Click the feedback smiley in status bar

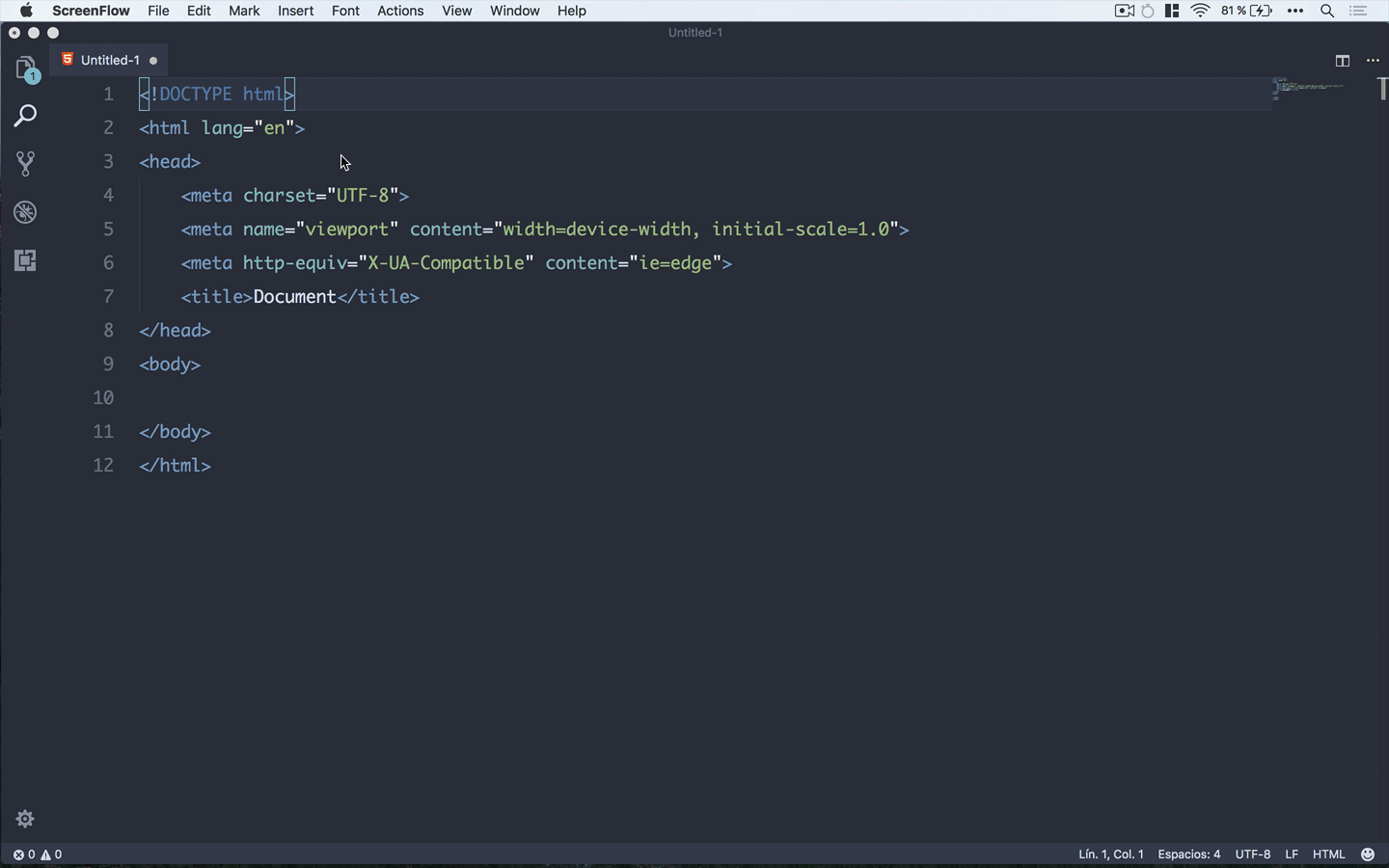[x=1368, y=854]
